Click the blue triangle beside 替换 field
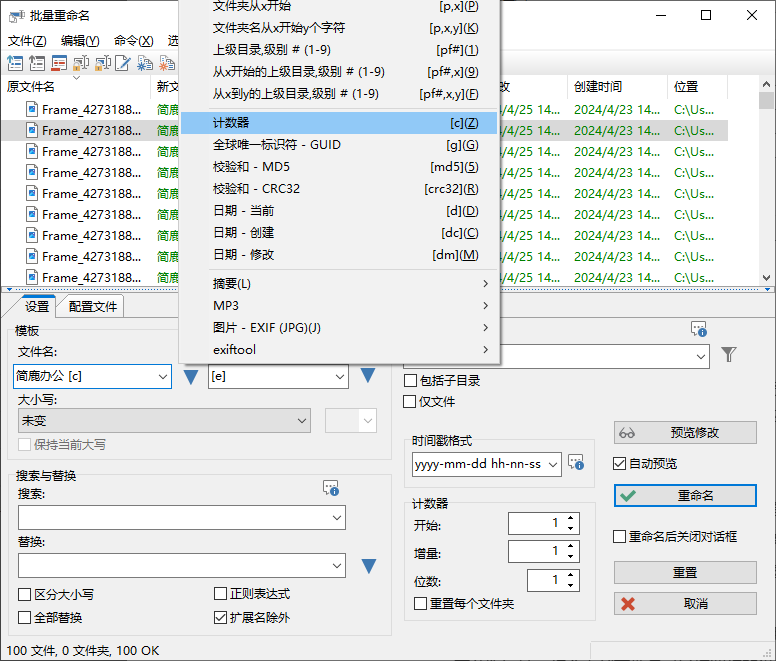Screen dimensions: 776x661 click(368, 566)
